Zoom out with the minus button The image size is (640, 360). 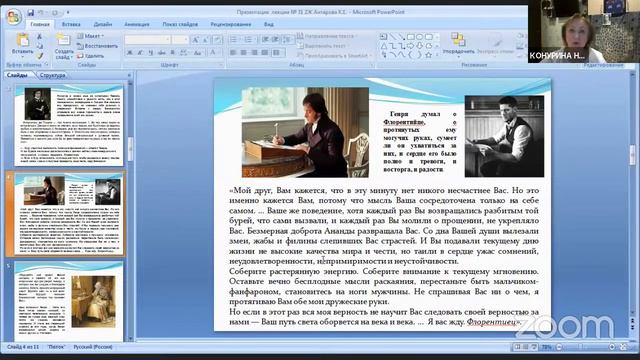(559, 347)
